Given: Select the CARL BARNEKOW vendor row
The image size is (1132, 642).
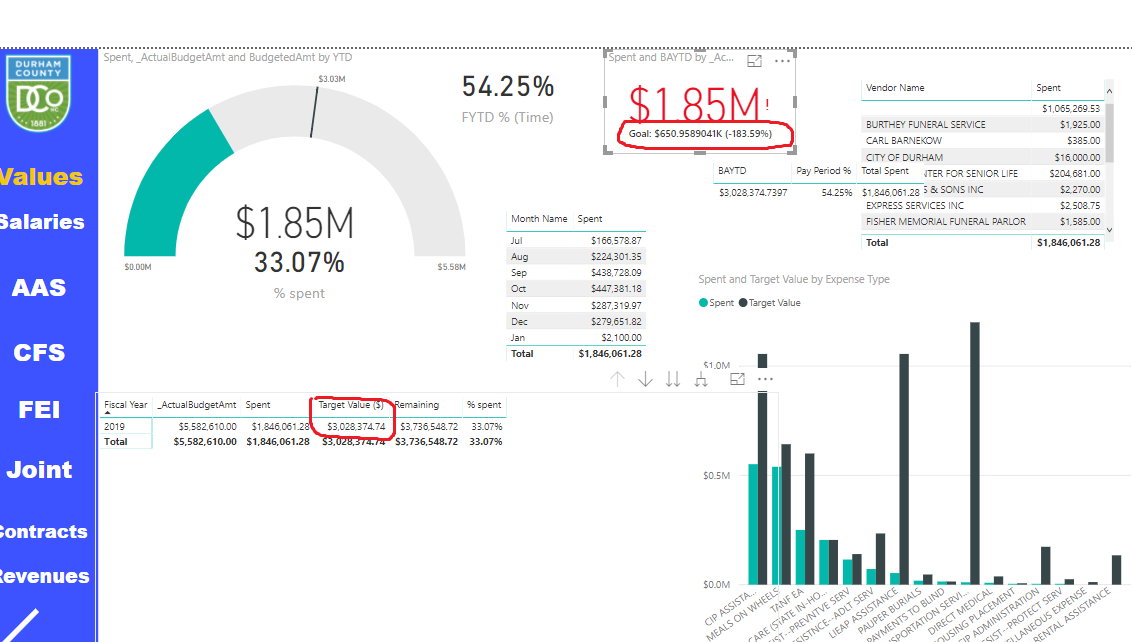Looking at the screenshot, I should (983, 141).
